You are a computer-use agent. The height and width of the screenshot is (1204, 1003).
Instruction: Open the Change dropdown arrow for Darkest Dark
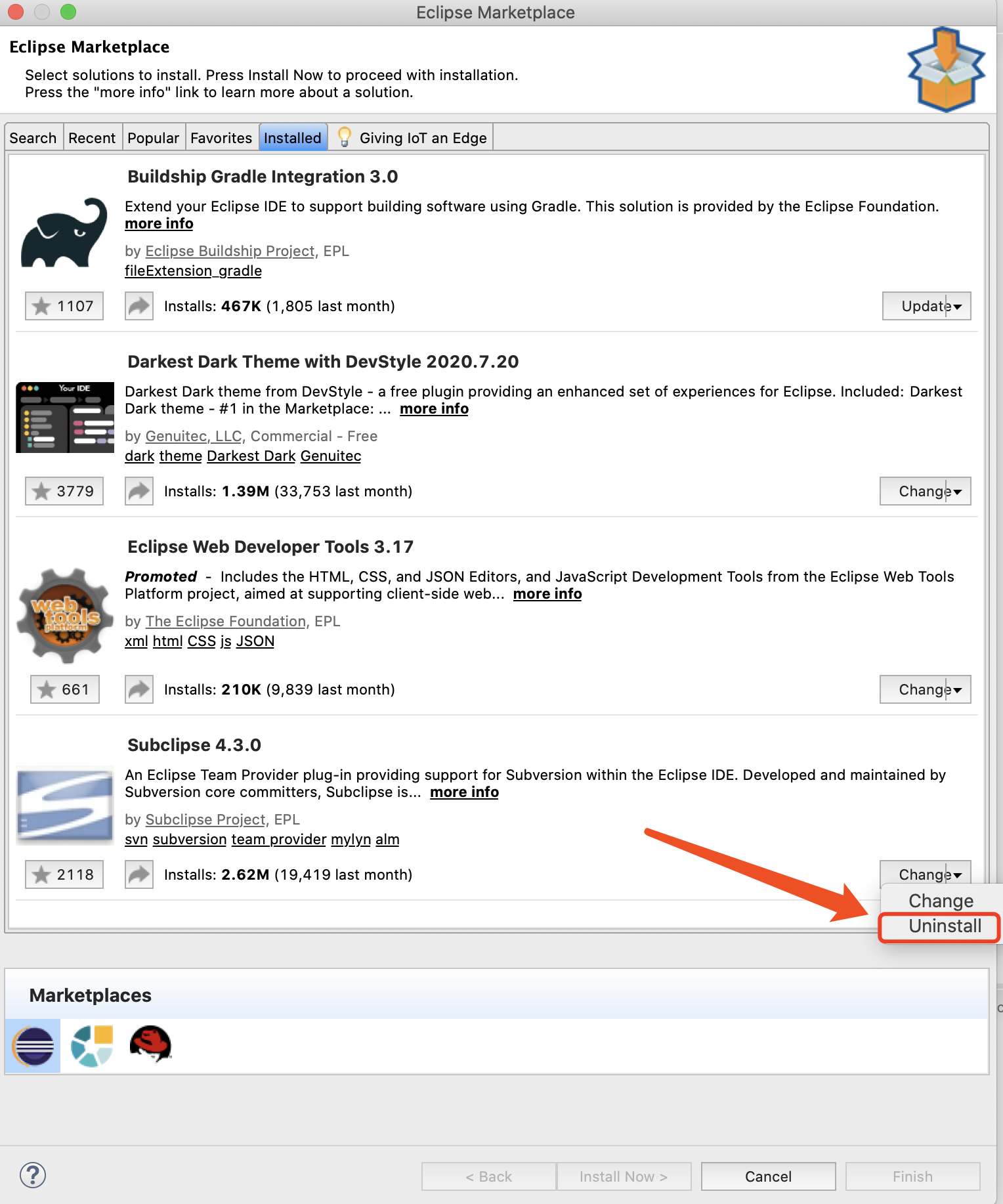958,492
